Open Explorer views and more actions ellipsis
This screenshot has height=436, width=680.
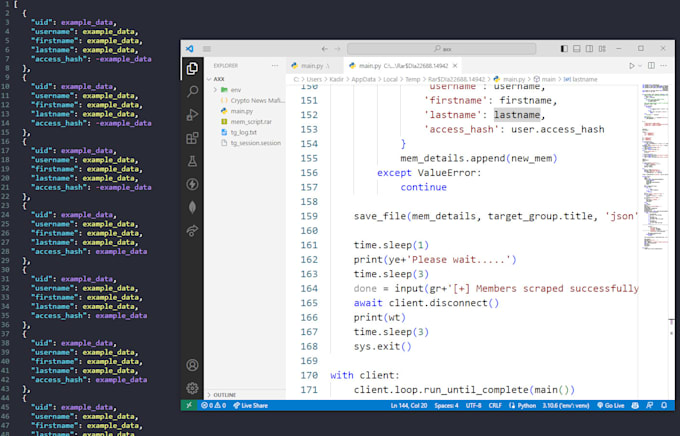coord(275,66)
